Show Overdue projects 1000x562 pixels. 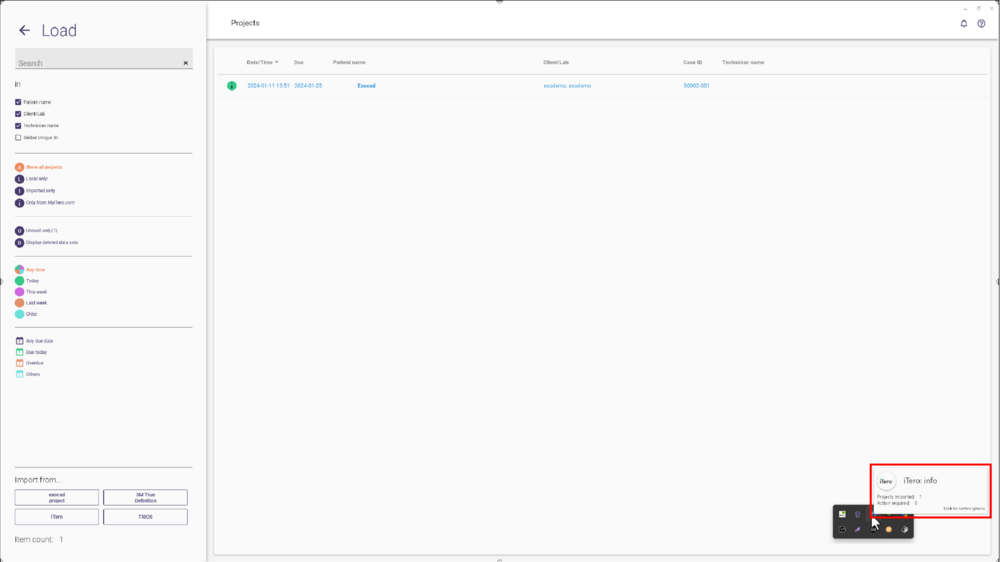[29, 363]
